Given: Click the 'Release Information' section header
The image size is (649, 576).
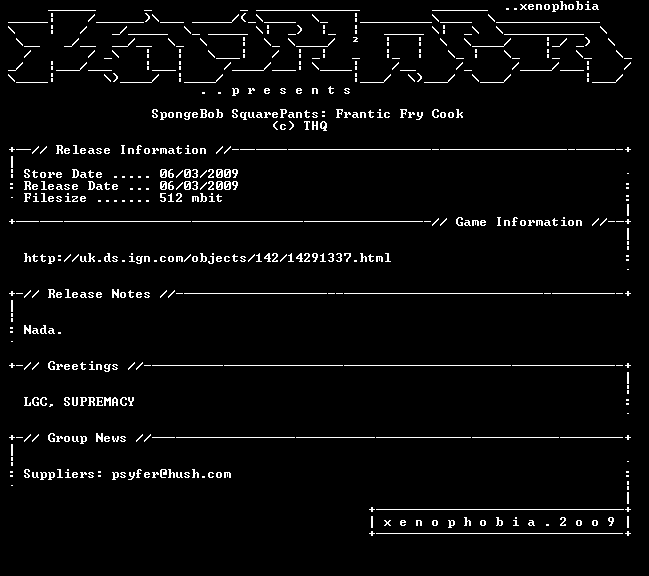Looking at the screenshot, I should pyautogui.click(x=131, y=150).
